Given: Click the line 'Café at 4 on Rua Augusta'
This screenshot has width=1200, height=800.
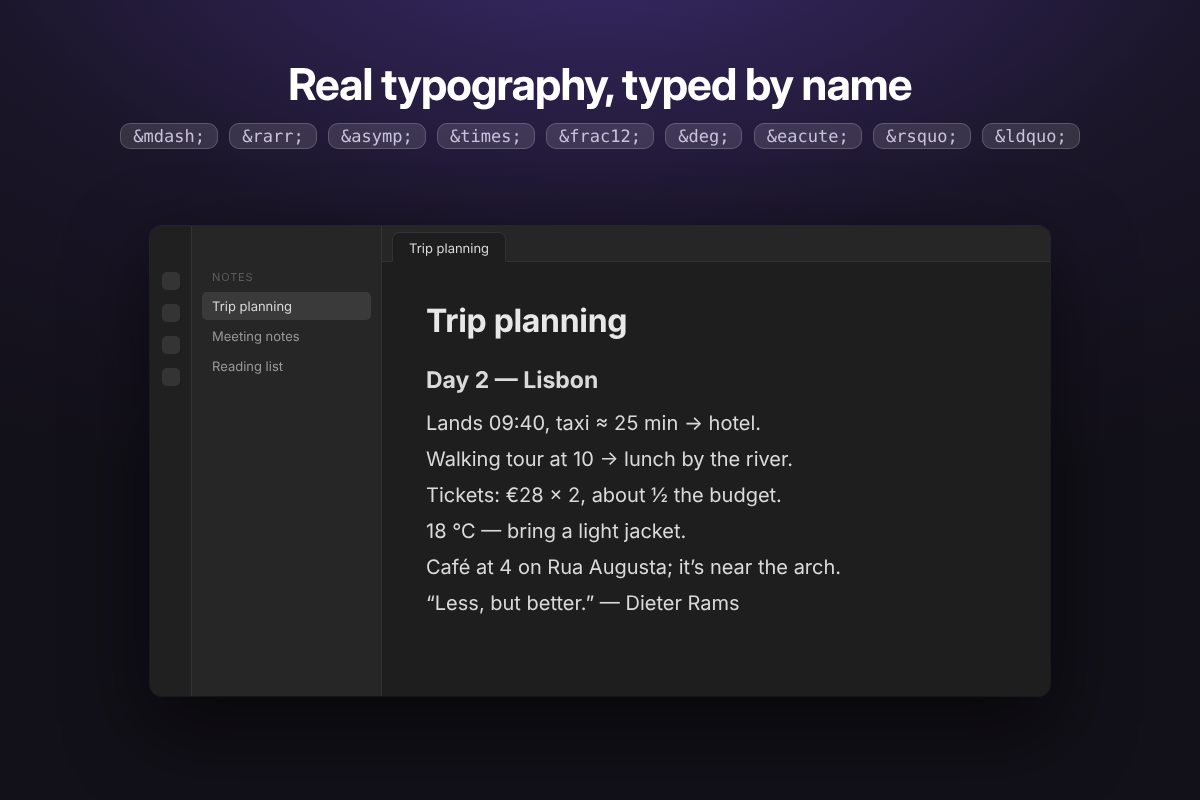Looking at the screenshot, I should tap(633, 567).
